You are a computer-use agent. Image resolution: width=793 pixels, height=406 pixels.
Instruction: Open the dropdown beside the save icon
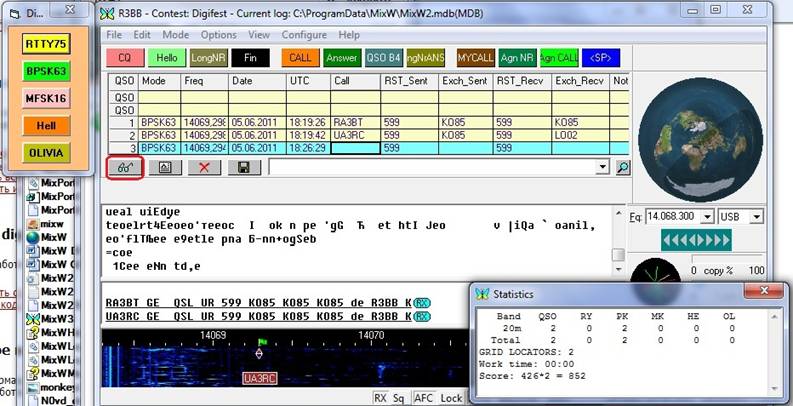602,168
